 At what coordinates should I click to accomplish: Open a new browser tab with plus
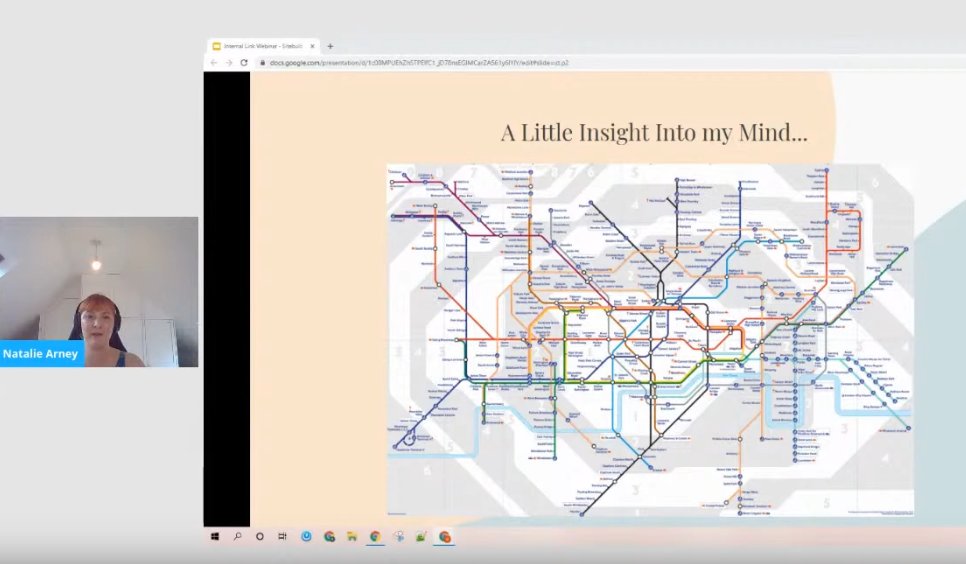[330, 46]
